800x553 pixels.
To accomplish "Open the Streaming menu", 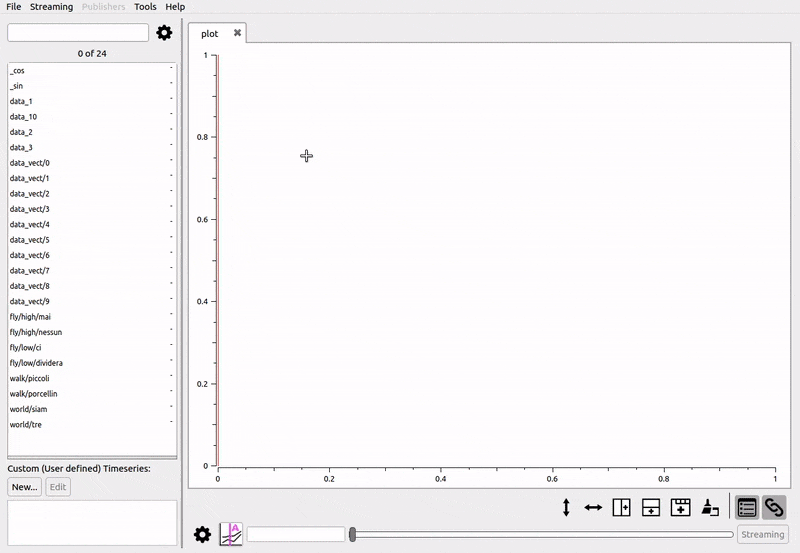I will click(51, 7).
